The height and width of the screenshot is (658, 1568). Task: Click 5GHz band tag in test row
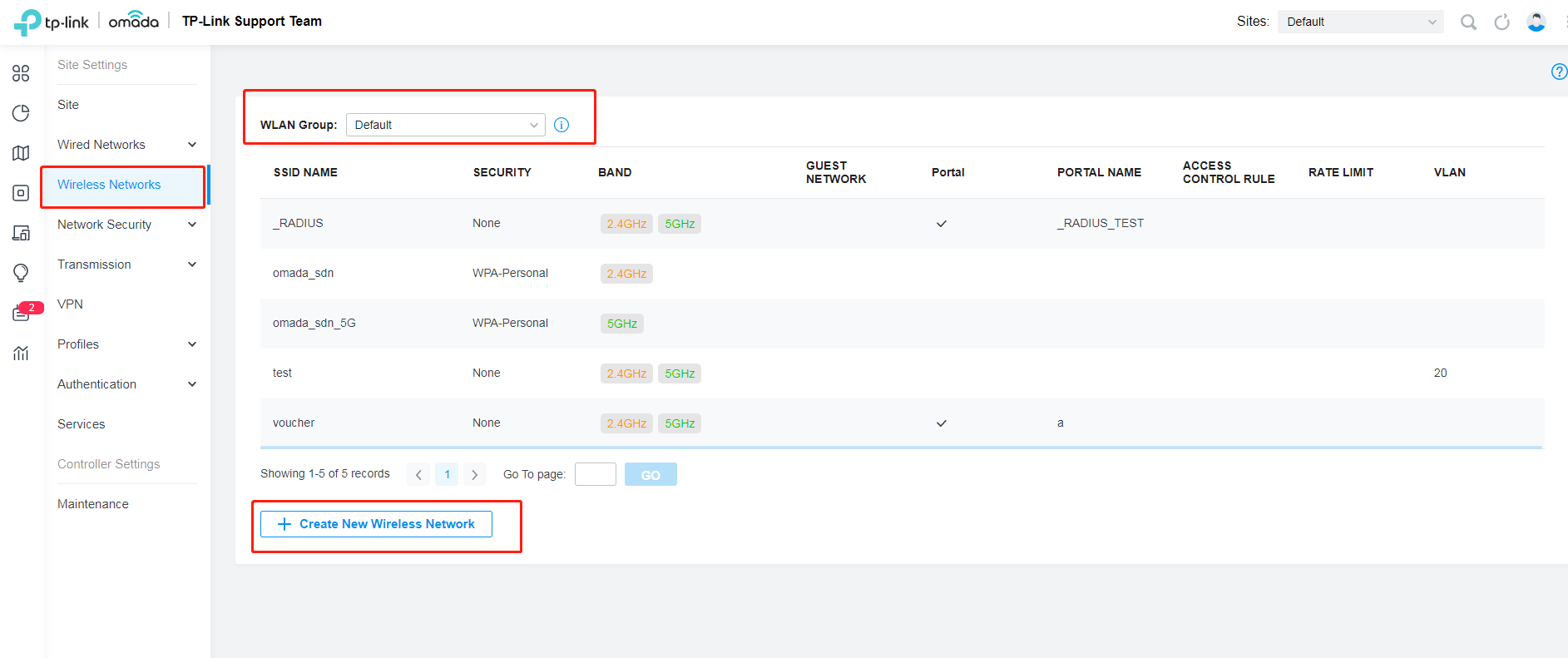tap(680, 374)
